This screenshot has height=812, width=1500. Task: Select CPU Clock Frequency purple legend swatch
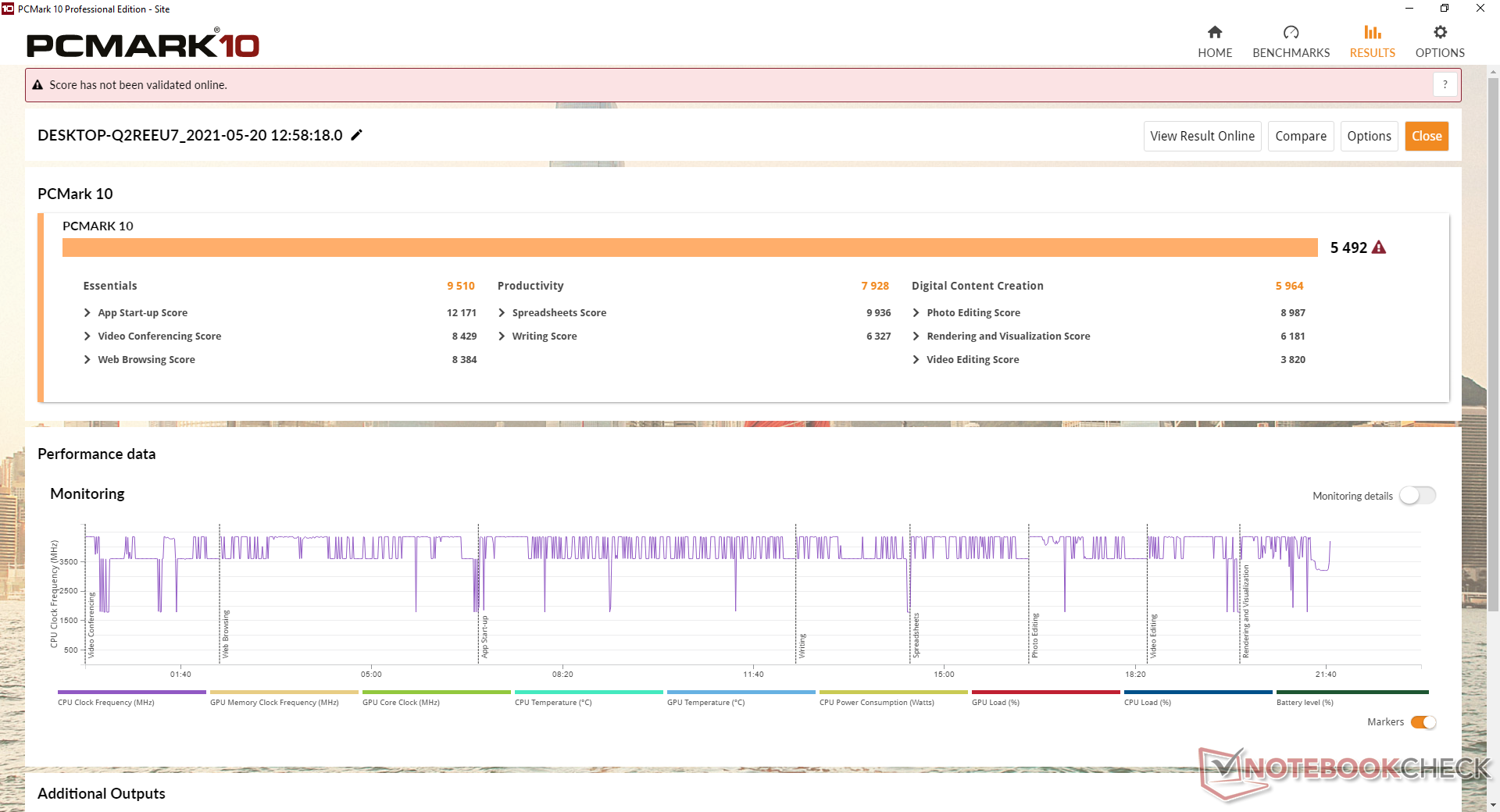point(132,692)
